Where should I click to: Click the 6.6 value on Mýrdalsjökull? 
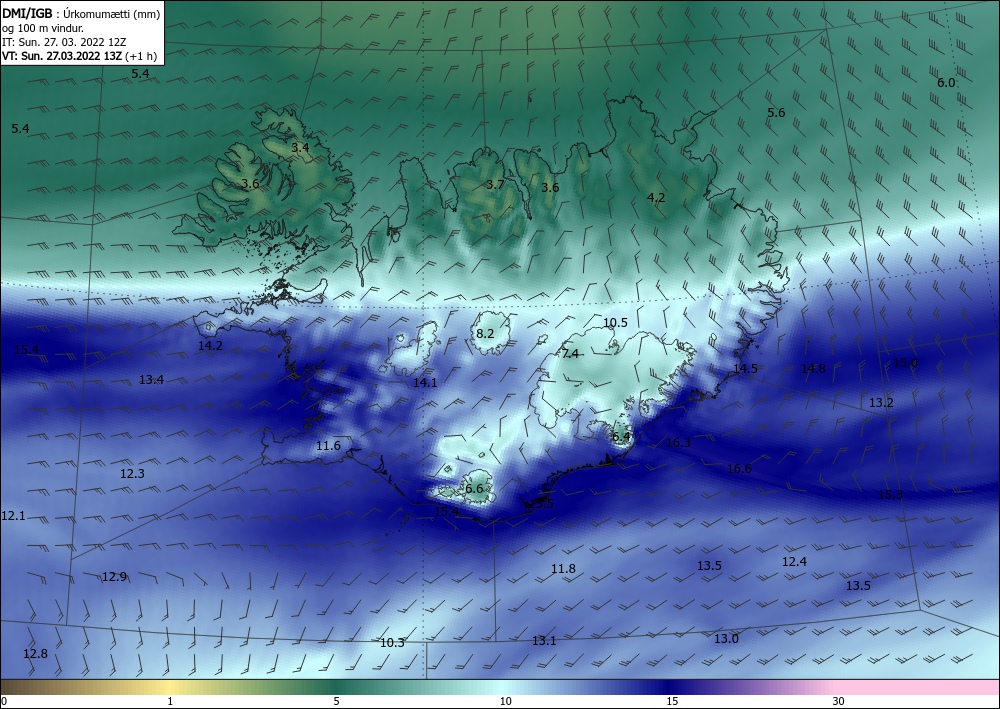click(x=474, y=489)
